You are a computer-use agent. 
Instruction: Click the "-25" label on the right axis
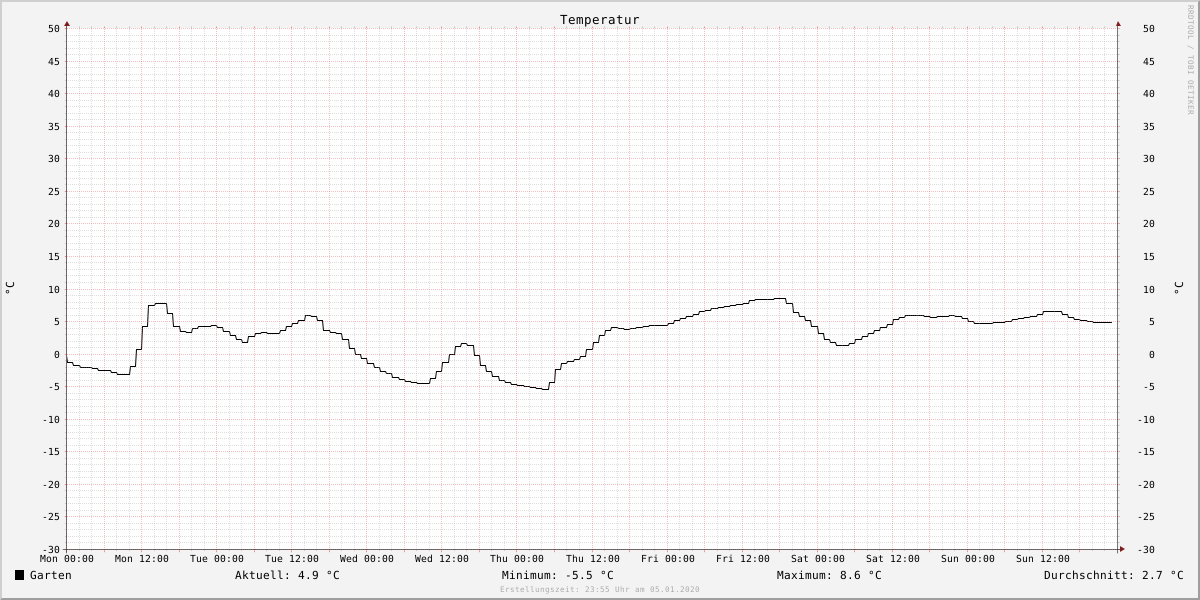pos(1148,516)
